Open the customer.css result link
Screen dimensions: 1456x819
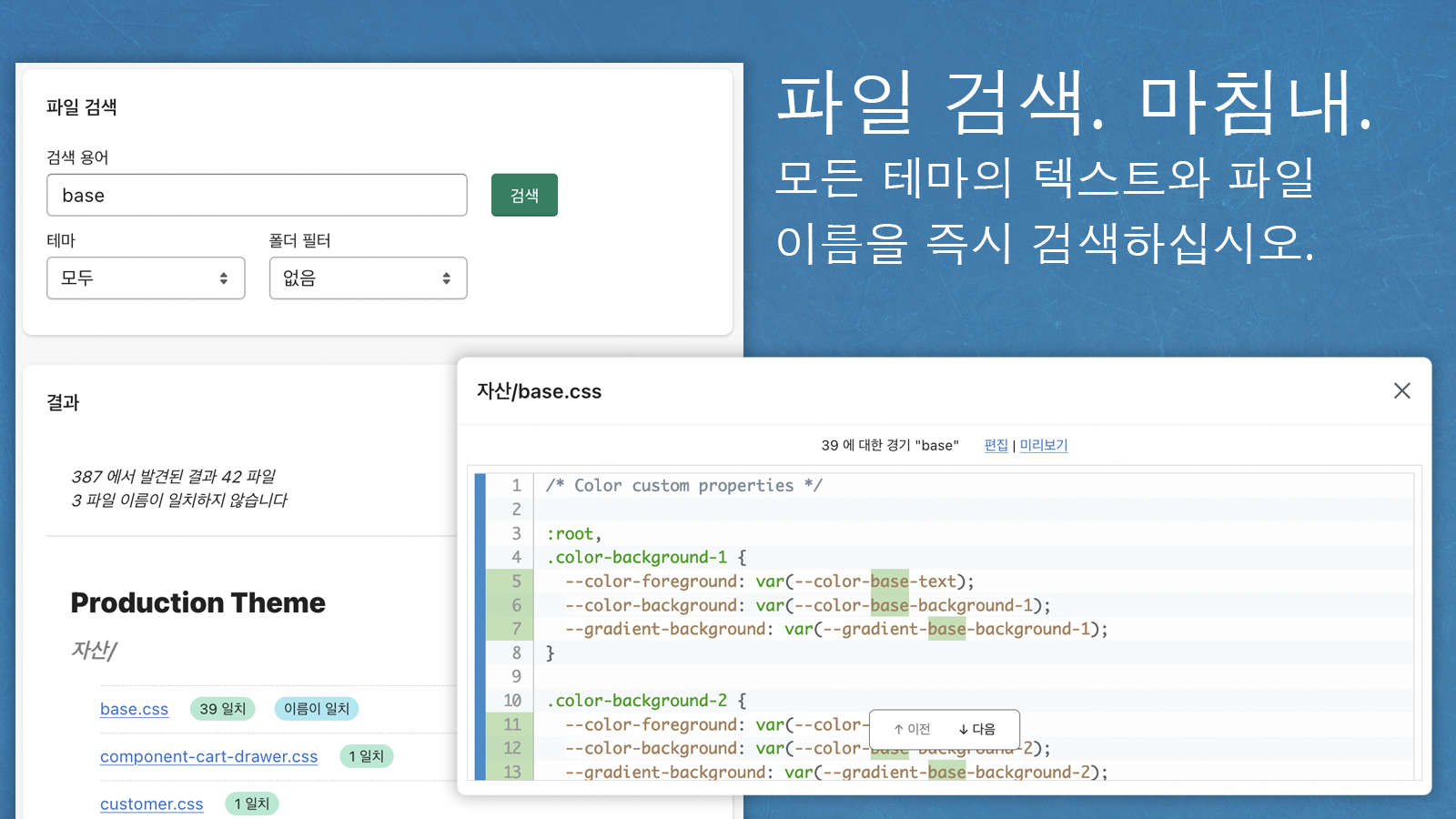click(151, 804)
